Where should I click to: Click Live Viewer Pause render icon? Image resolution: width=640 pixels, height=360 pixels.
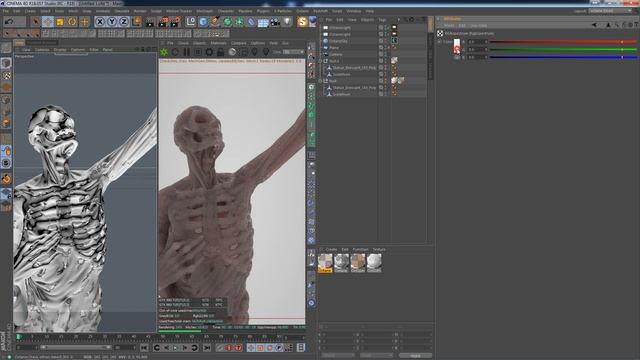[187, 52]
